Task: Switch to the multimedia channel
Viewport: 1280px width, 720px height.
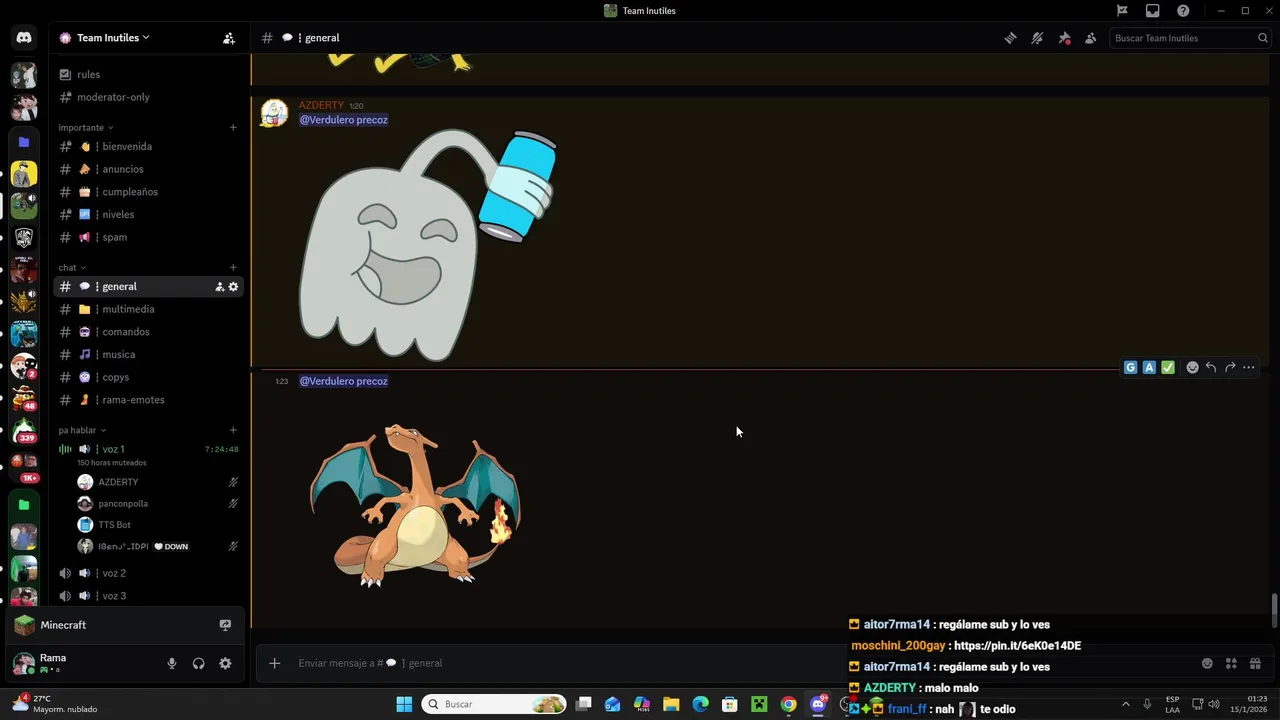Action: point(148,309)
